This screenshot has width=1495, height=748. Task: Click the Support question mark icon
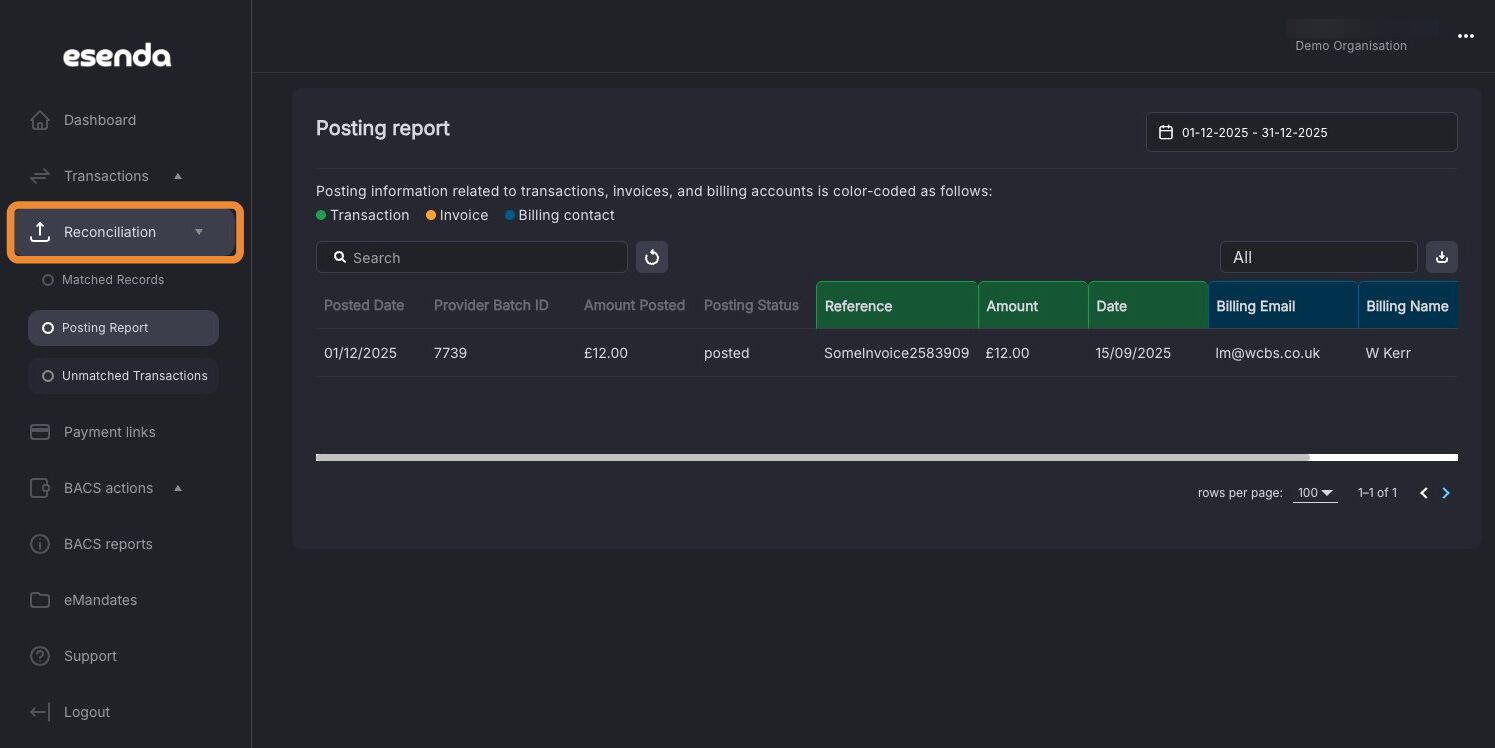point(40,656)
